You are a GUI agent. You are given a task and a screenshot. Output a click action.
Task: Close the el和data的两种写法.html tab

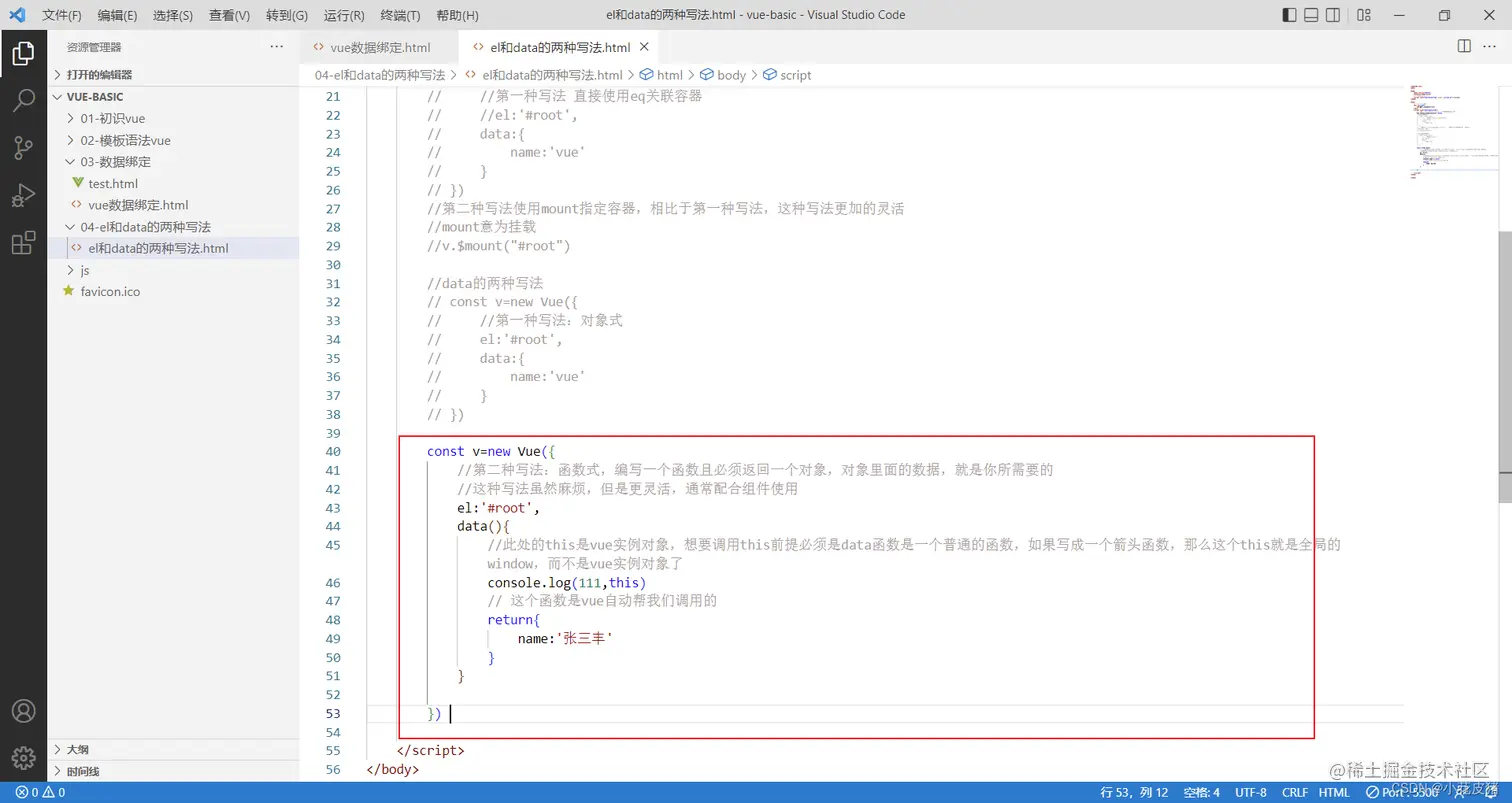[x=644, y=47]
